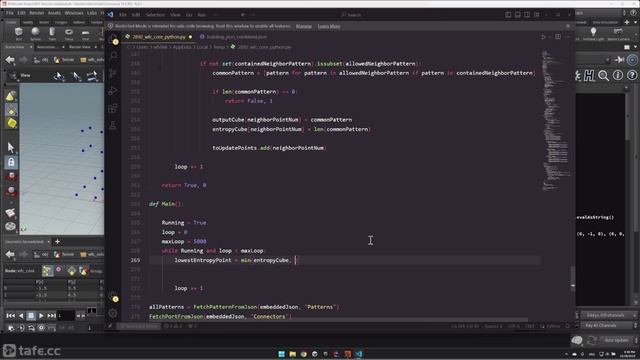Open Houdini Render menu
The height and width of the screenshot is (360, 640).
[36, 13]
